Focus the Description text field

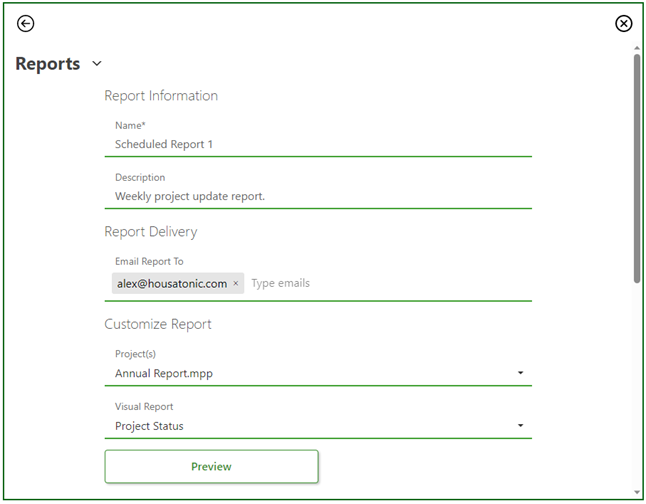pyautogui.click(x=318, y=196)
